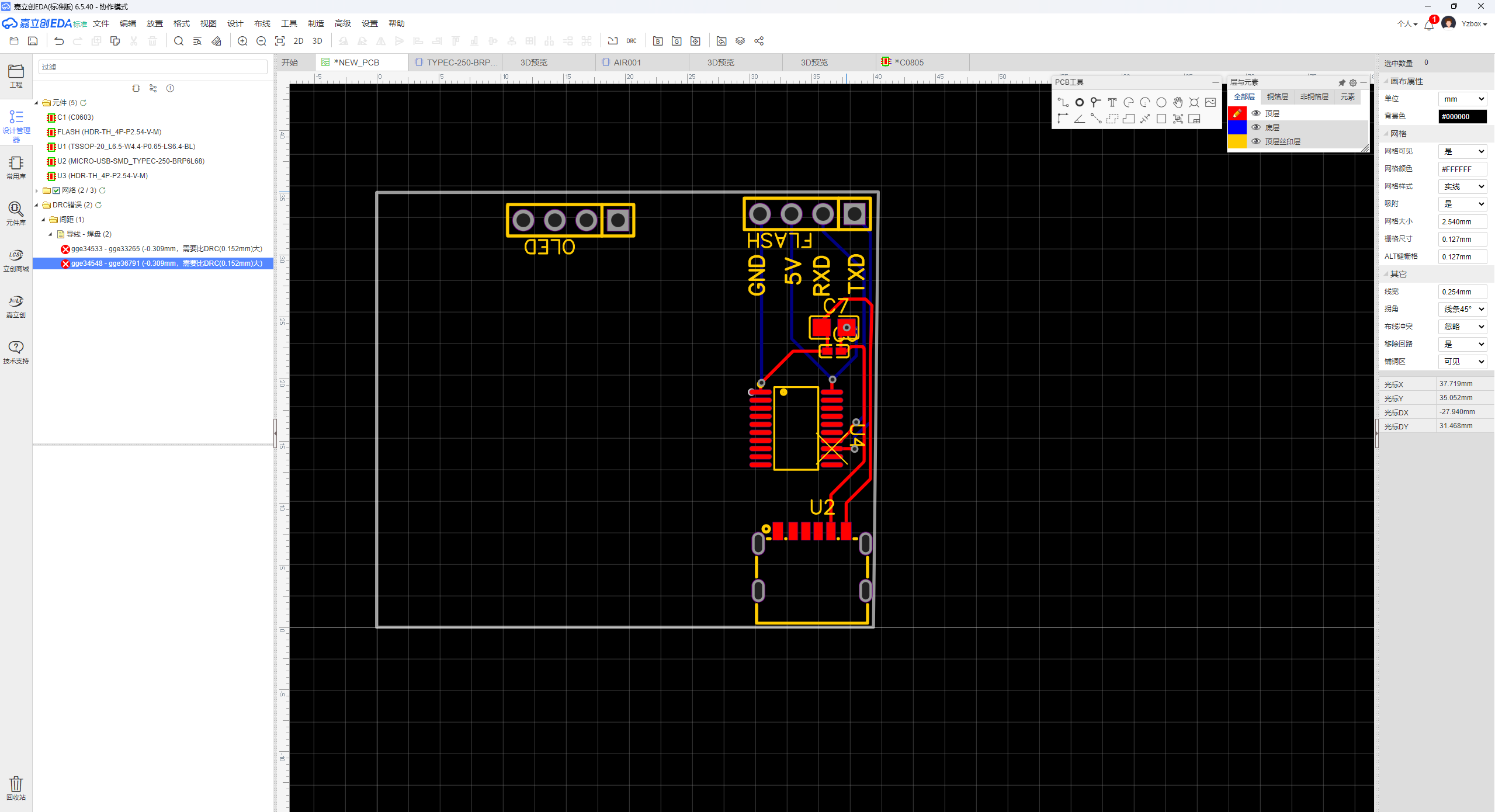
Task: Switch to 3D view toolbar button
Action: click(317, 41)
